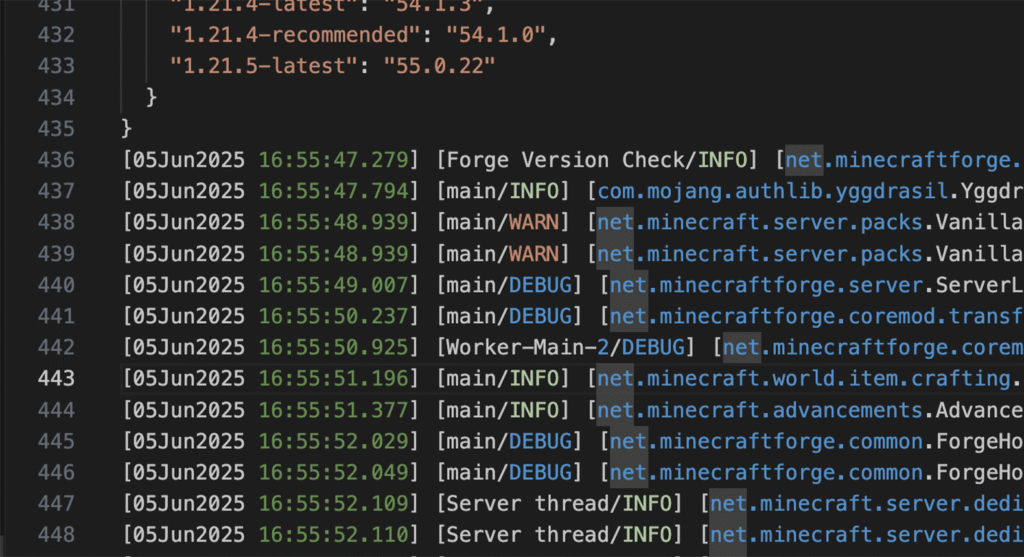The image size is (1024, 557).
Task: Click net.minecraft.server.packs on line 439
Action: pyautogui.click(x=760, y=254)
